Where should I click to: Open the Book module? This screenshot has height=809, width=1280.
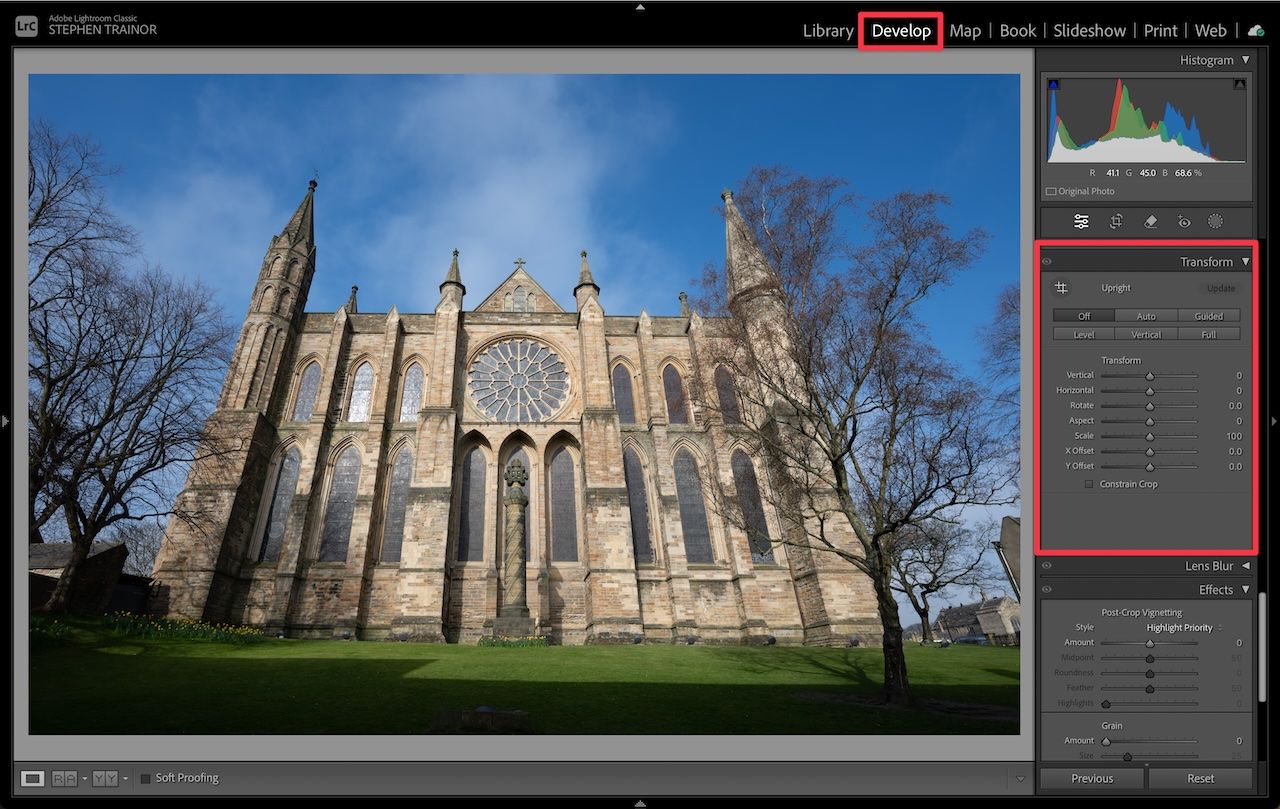tap(1018, 31)
